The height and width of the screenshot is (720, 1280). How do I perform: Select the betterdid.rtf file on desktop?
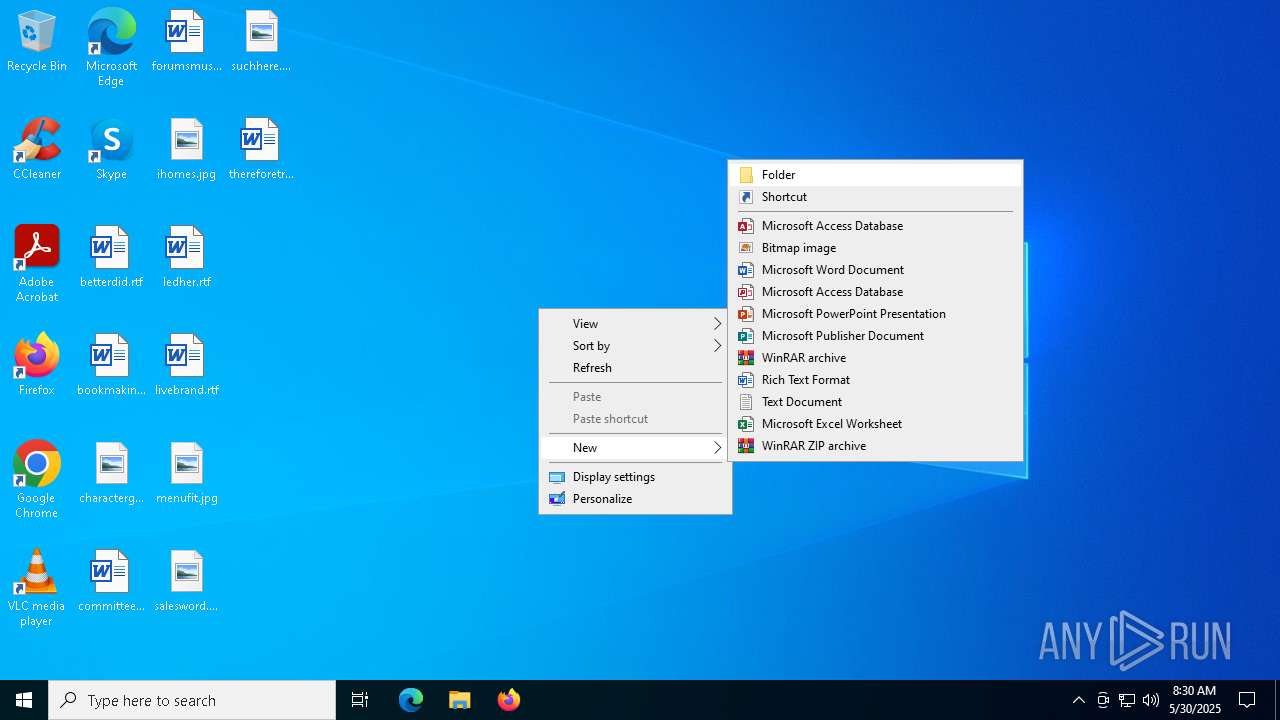click(x=111, y=258)
